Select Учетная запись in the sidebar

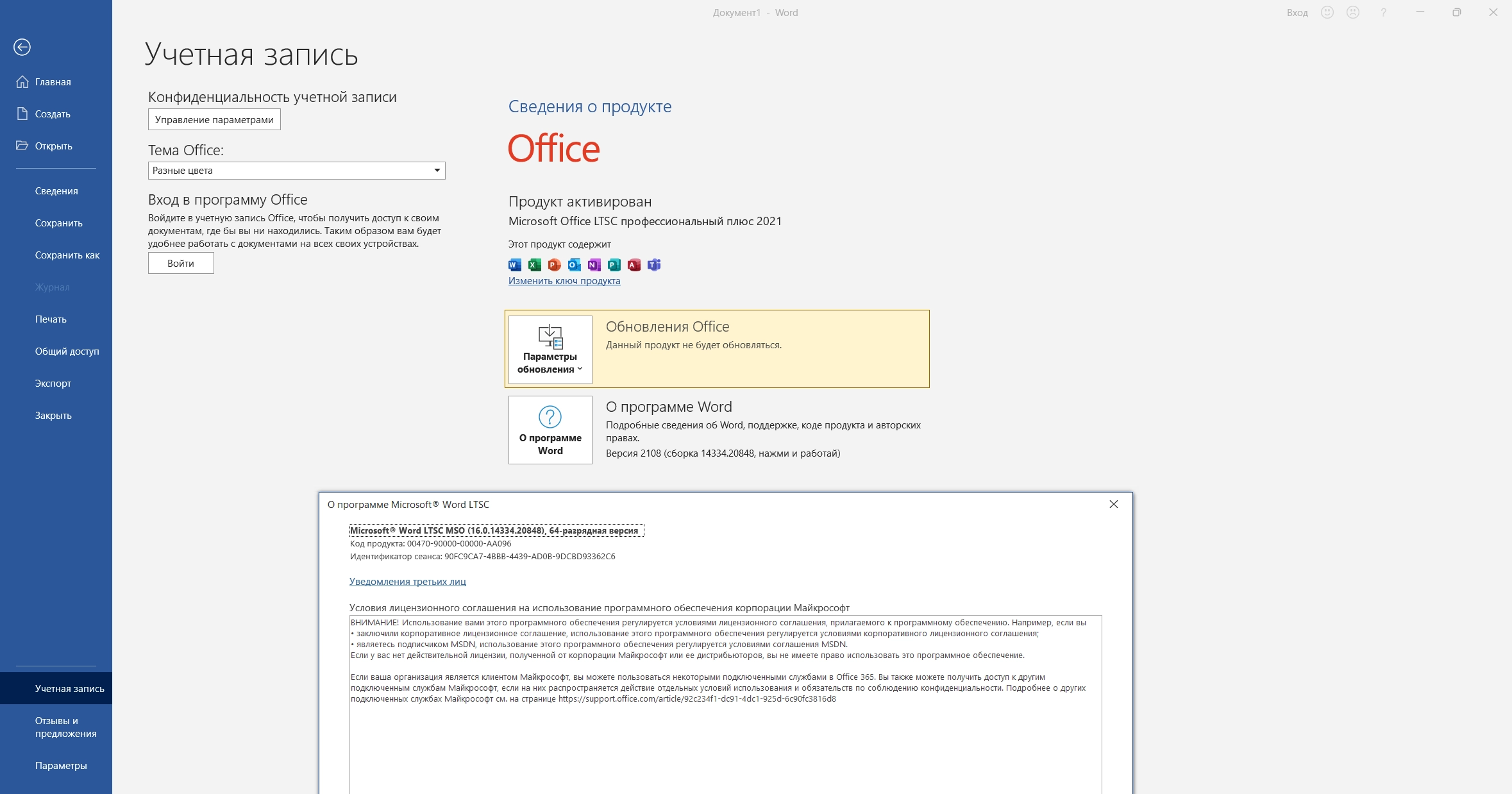click(56, 688)
